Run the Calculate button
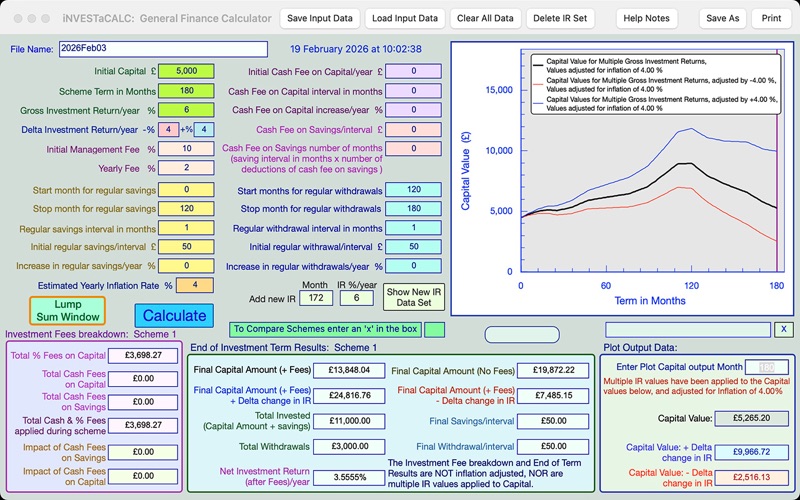 [x=174, y=315]
